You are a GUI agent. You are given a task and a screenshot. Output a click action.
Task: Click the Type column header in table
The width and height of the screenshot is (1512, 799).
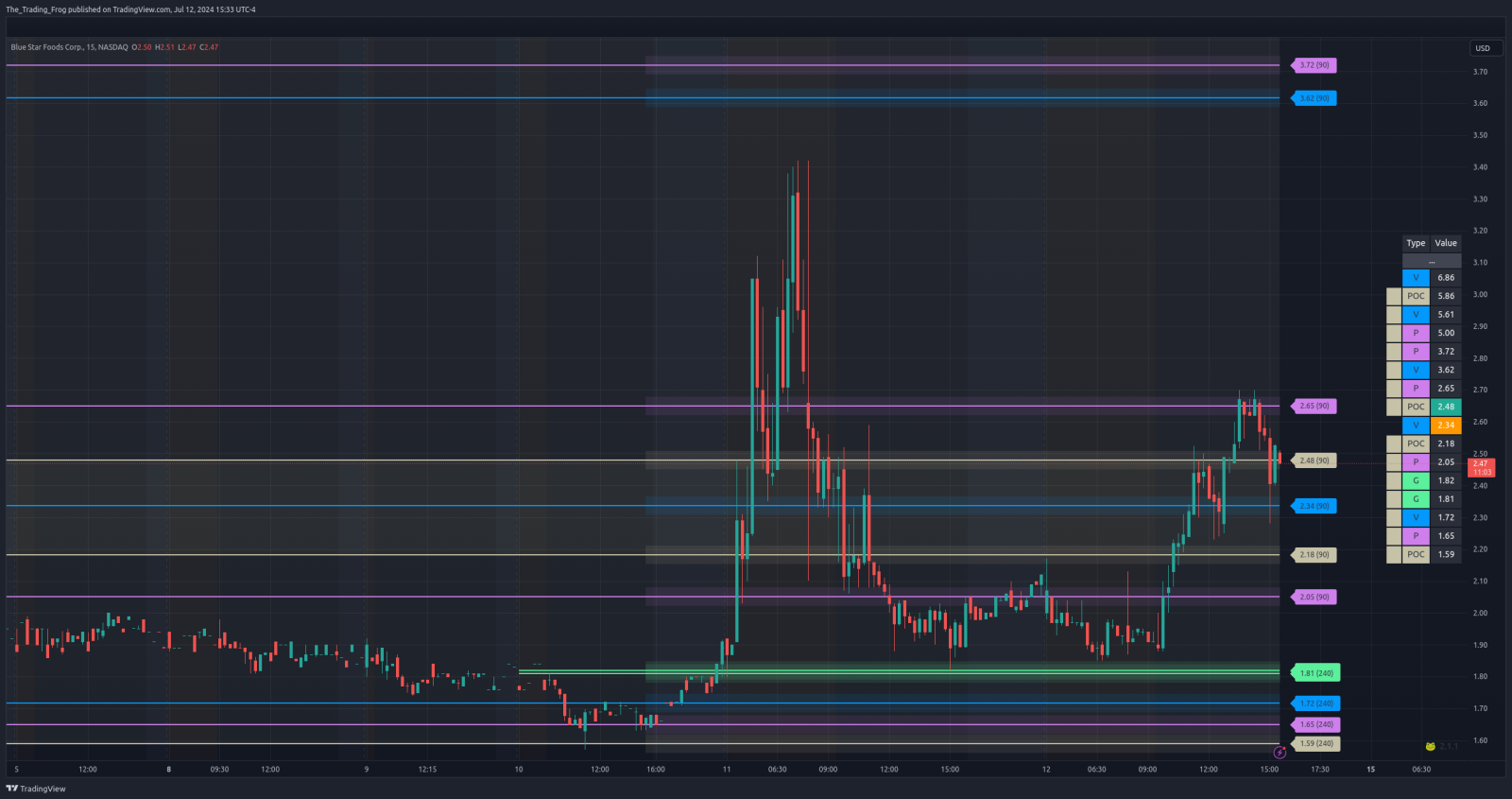point(1416,243)
